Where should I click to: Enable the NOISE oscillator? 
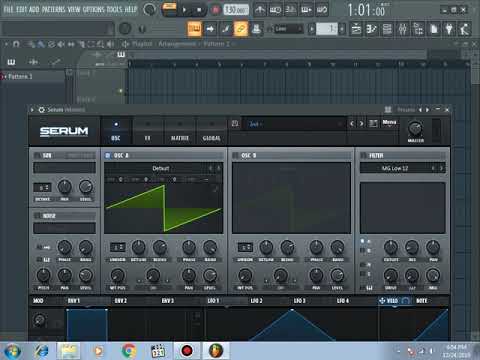pyautogui.click(x=37, y=216)
